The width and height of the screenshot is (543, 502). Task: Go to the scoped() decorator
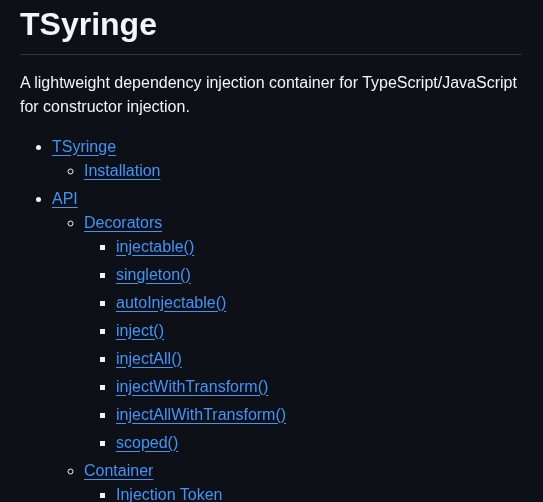point(147,443)
